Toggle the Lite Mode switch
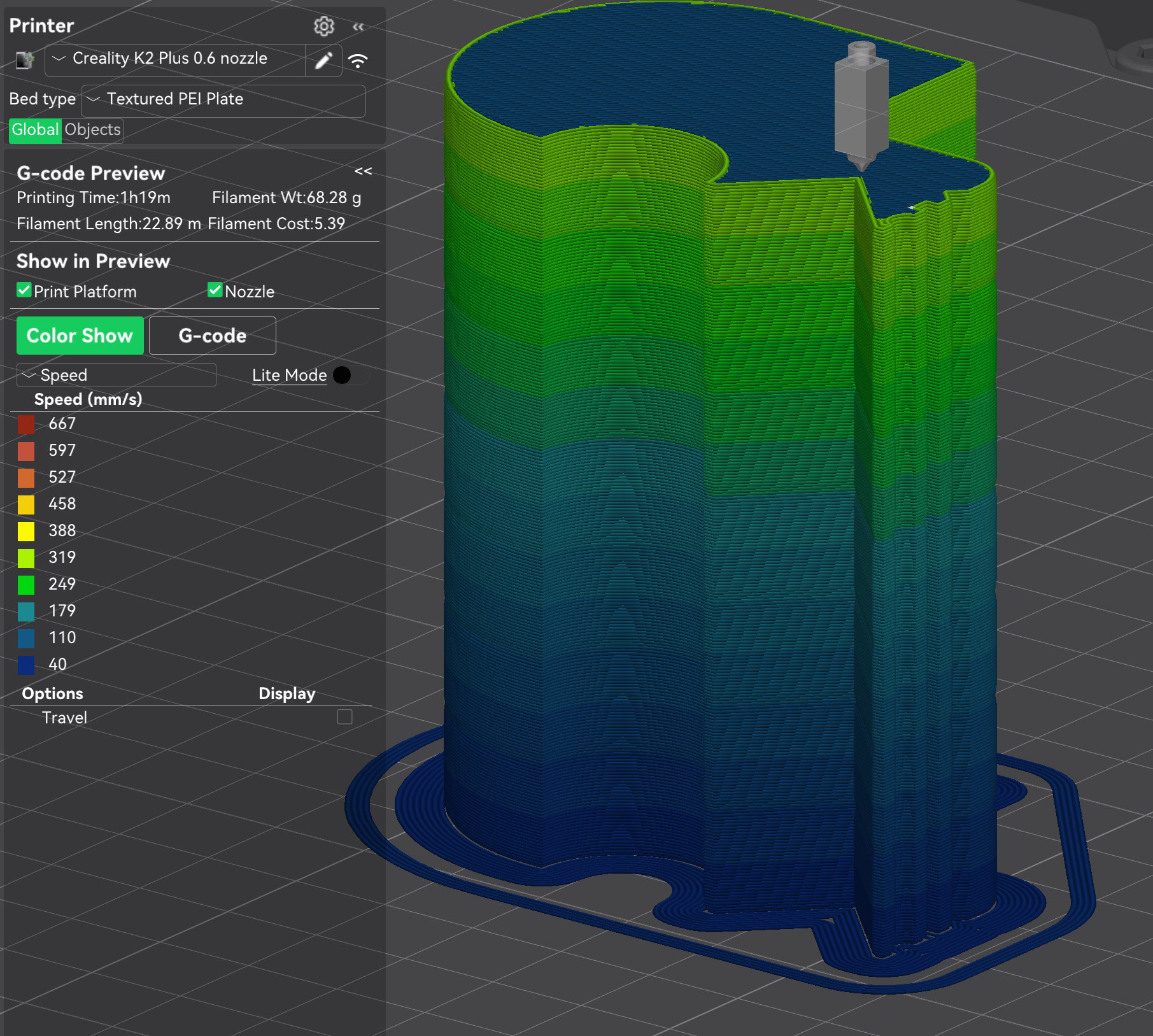 [350, 375]
